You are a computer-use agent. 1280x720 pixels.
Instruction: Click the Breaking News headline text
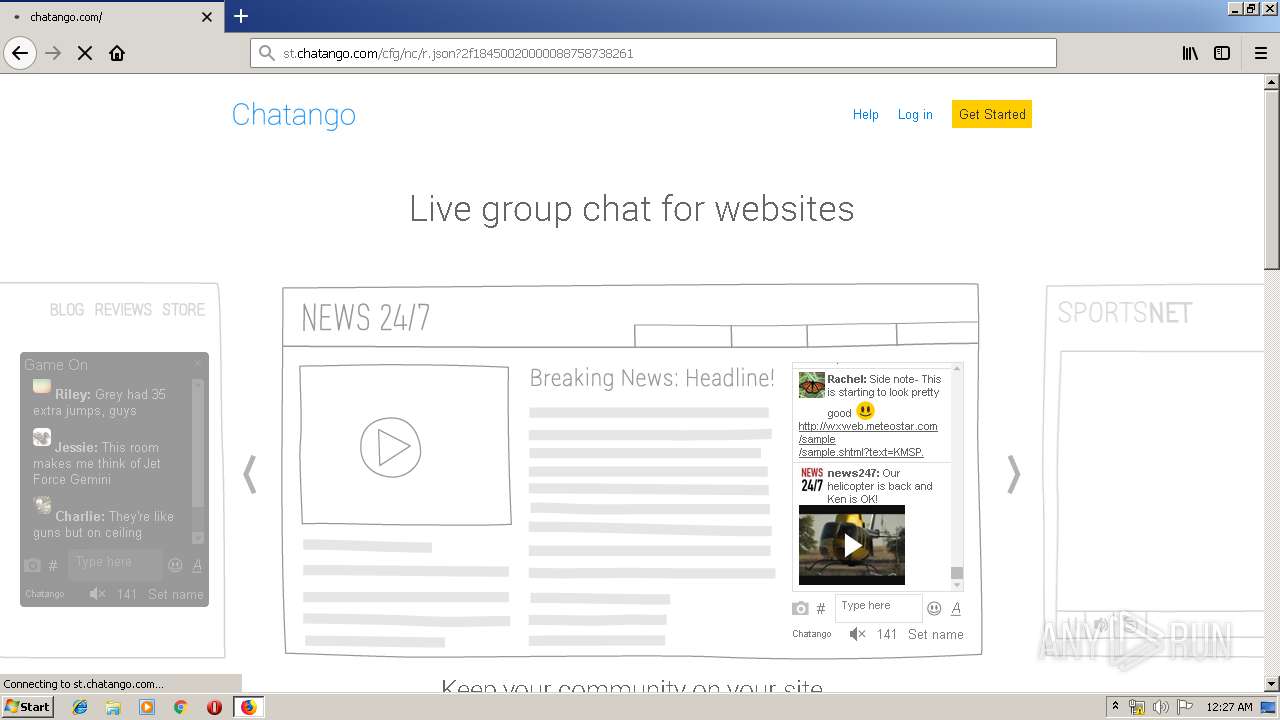pos(652,378)
